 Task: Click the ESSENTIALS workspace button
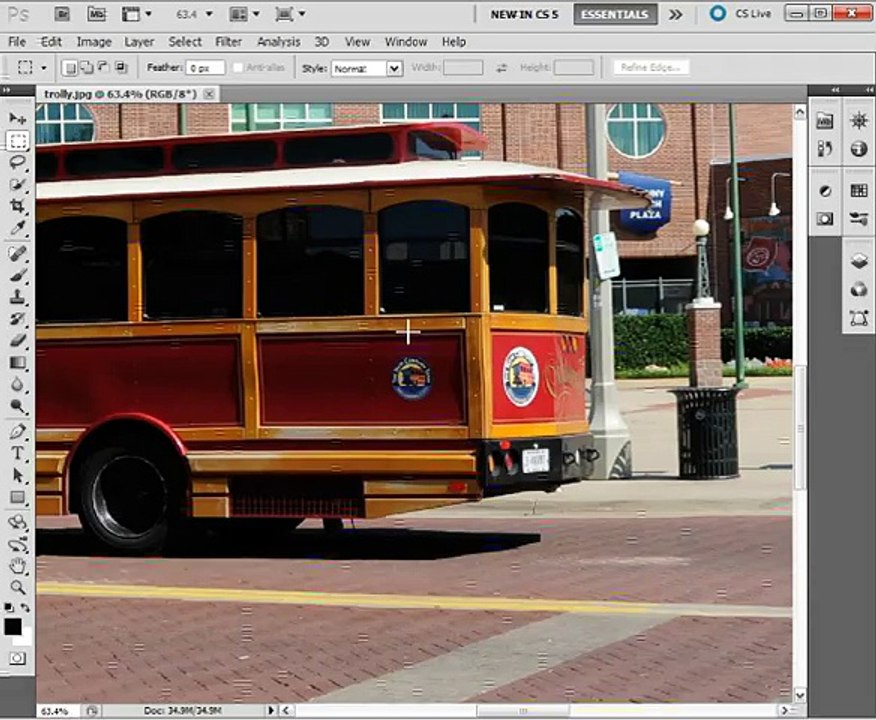[615, 15]
